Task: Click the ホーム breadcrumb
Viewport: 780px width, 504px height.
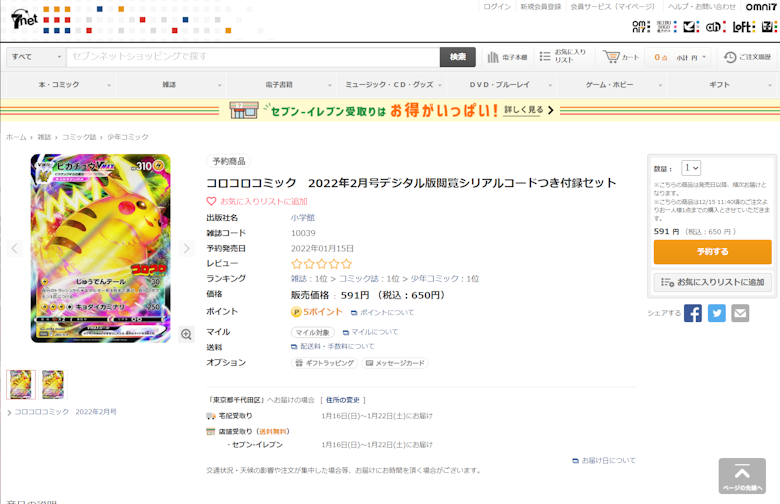Action: pyautogui.click(x=16, y=137)
